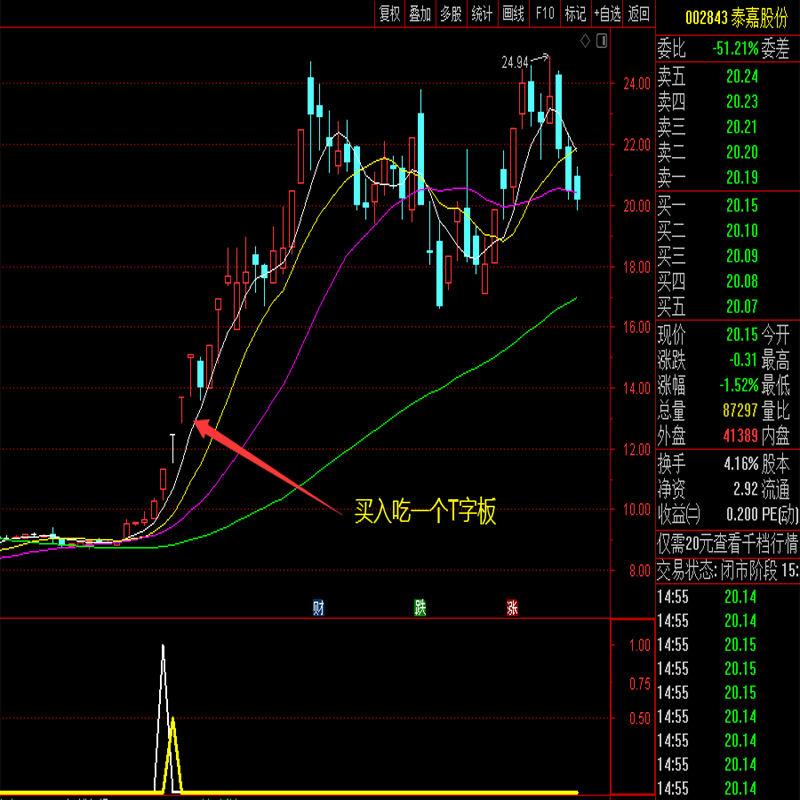Click the thousand-level quotes promo link
Image resolution: width=800 pixels, height=800 pixels.
point(727,543)
